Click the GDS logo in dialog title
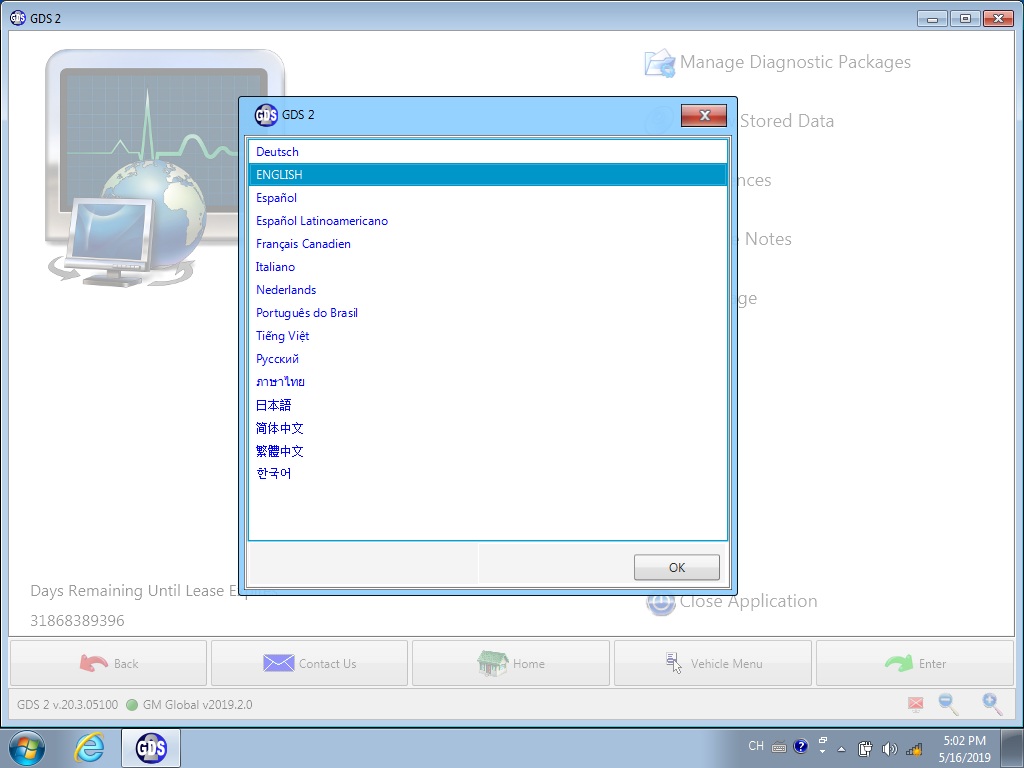1024x768 pixels. coord(266,115)
